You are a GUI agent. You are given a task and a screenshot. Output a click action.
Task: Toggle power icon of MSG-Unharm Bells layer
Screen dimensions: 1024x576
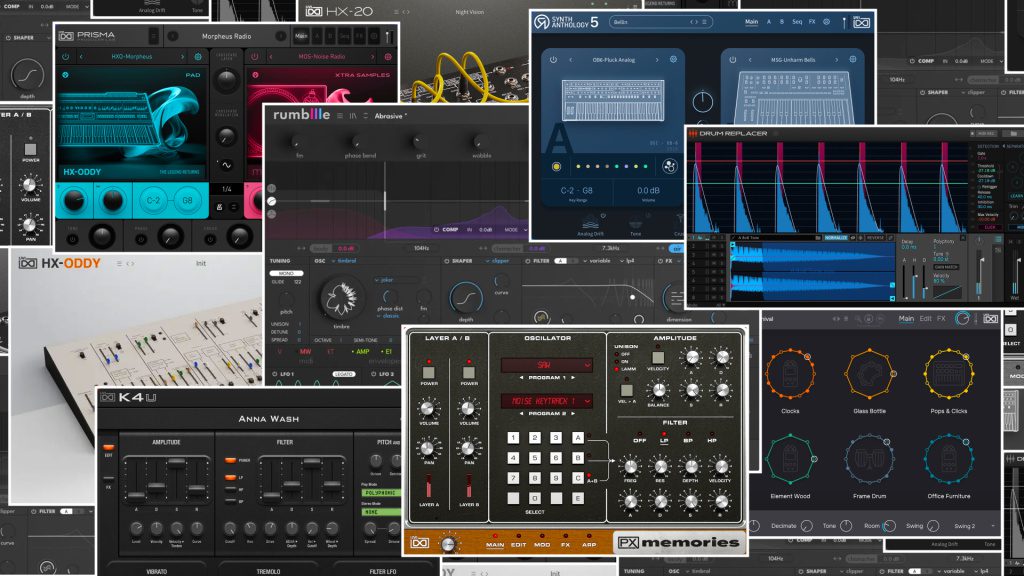(733, 59)
